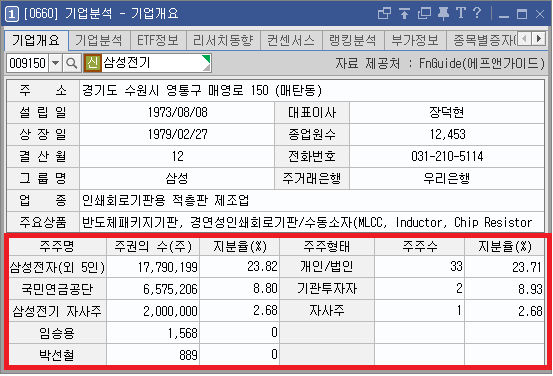Click the 주주형태 column header

click(327, 246)
